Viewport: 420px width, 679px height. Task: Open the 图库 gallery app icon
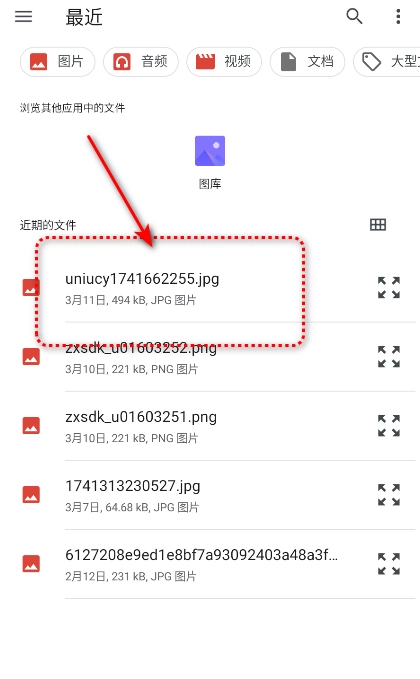(x=210, y=162)
